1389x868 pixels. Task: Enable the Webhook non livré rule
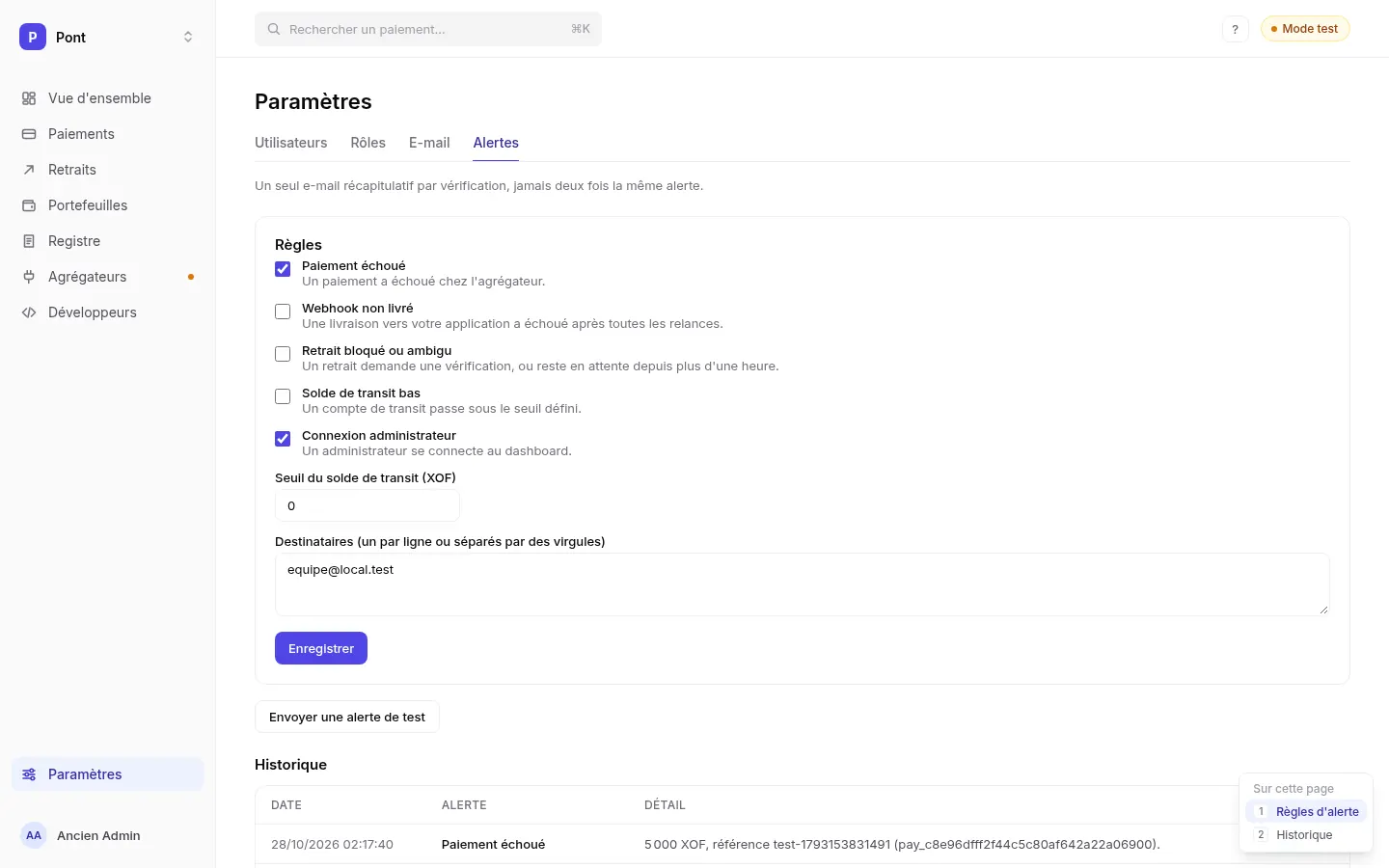point(283,312)
